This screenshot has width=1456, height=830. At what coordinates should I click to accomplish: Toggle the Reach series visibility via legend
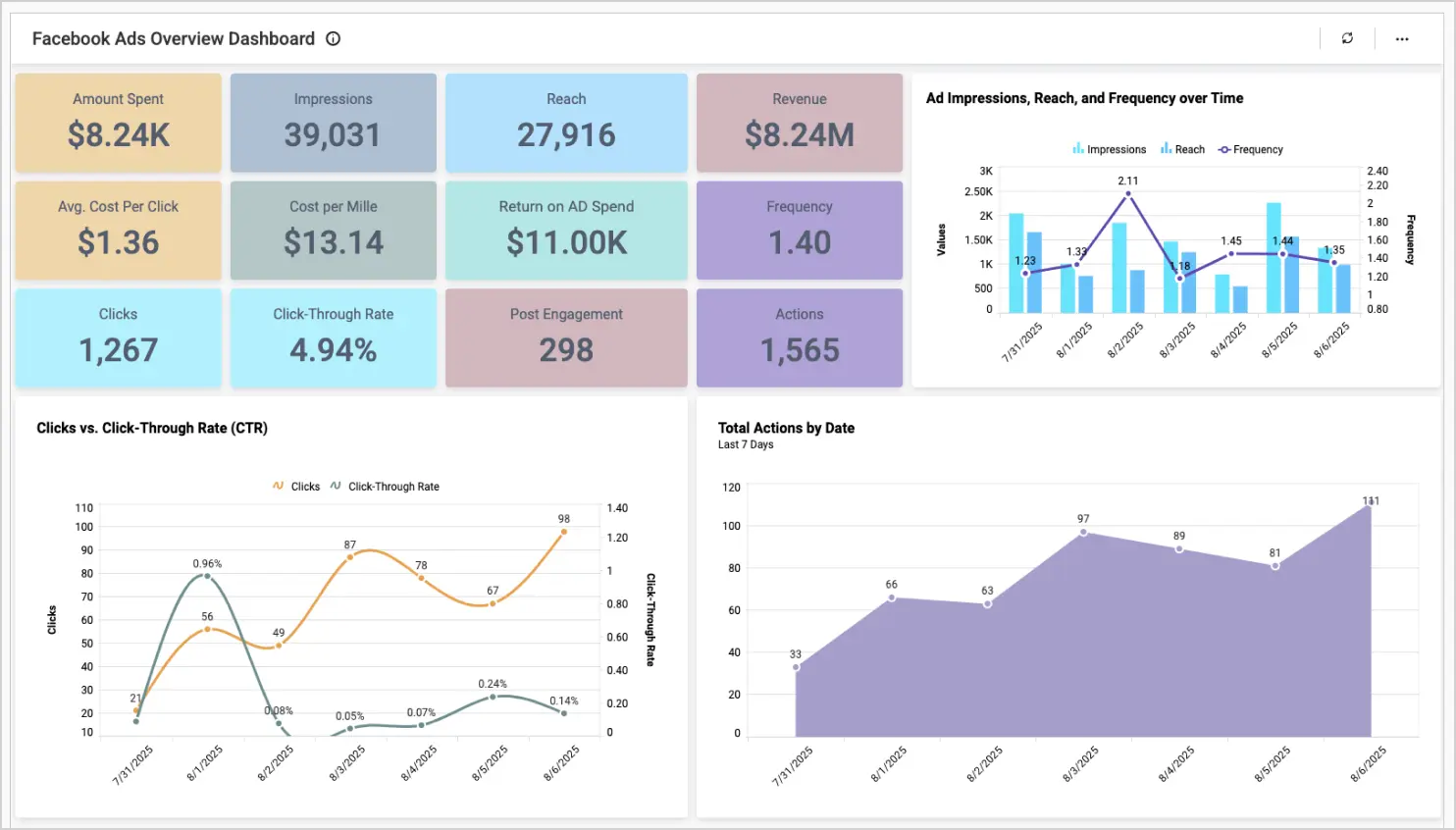click(1182, 149)
